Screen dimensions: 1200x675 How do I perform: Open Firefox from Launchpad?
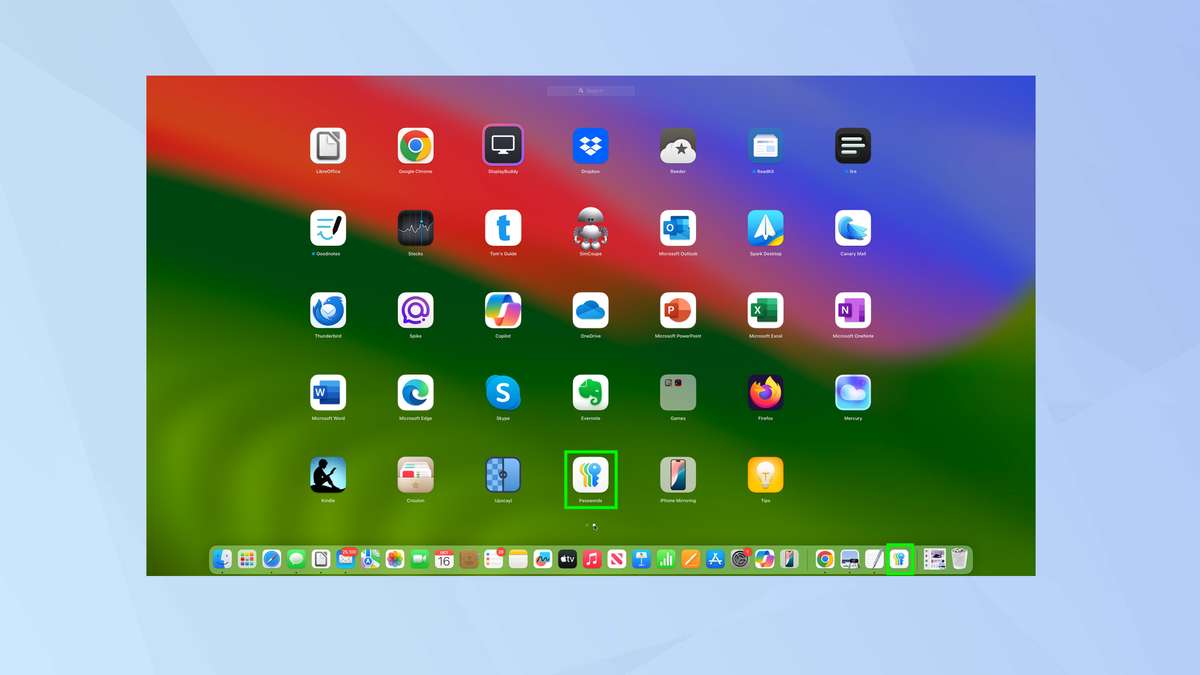click(x=765, y=391)
